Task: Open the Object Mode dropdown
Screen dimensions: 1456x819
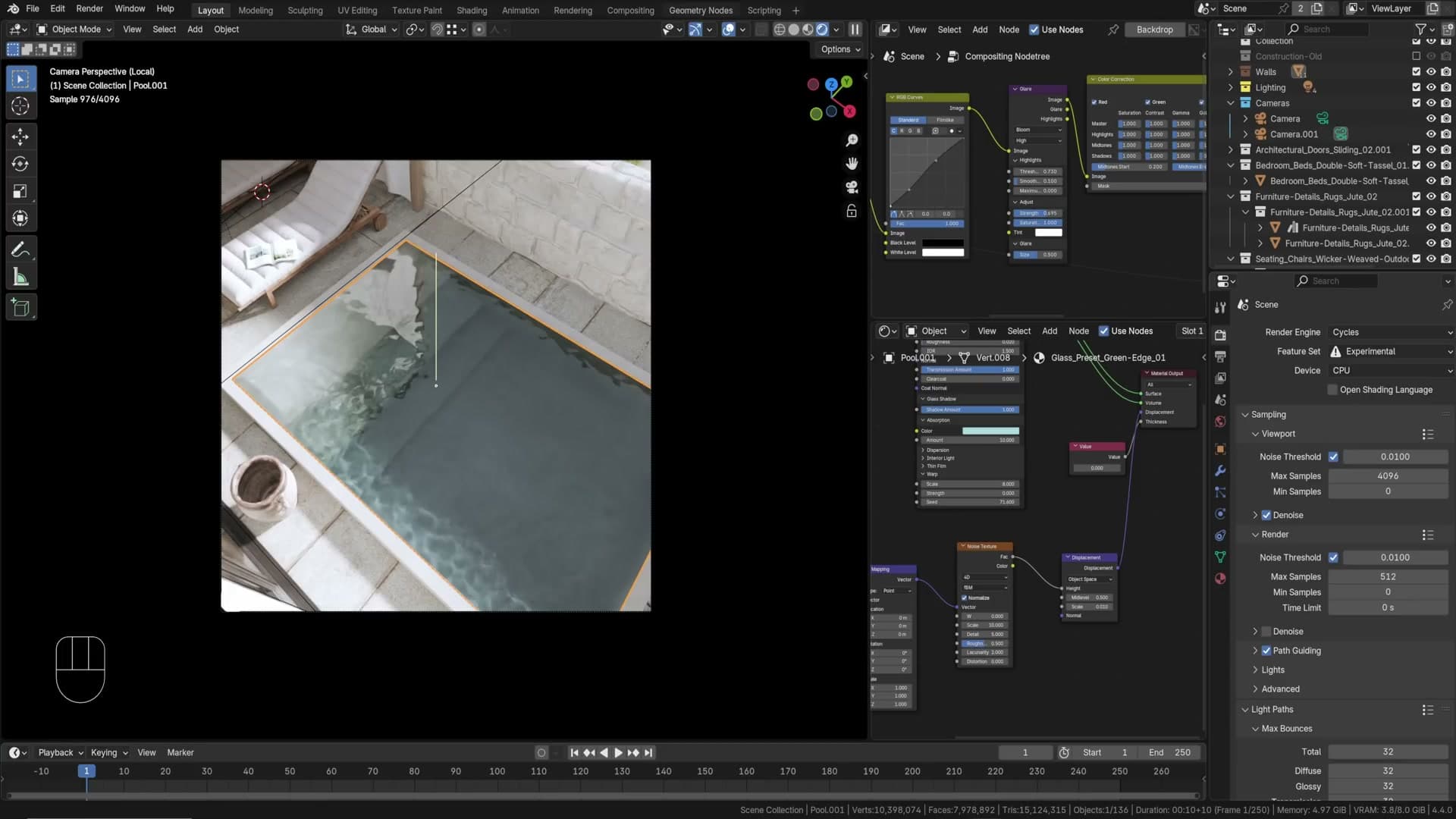Action: coord(74,30)
